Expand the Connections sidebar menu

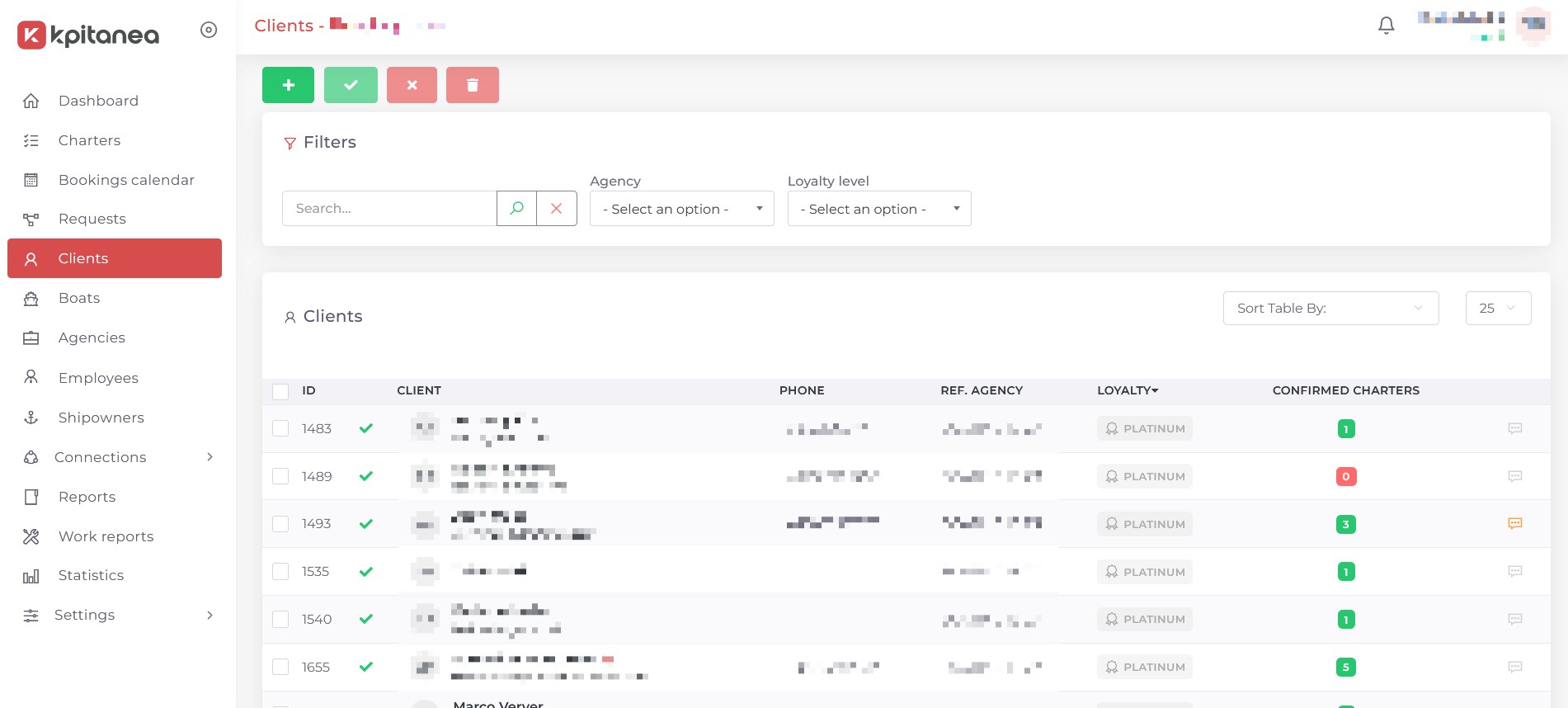point(115,457)
